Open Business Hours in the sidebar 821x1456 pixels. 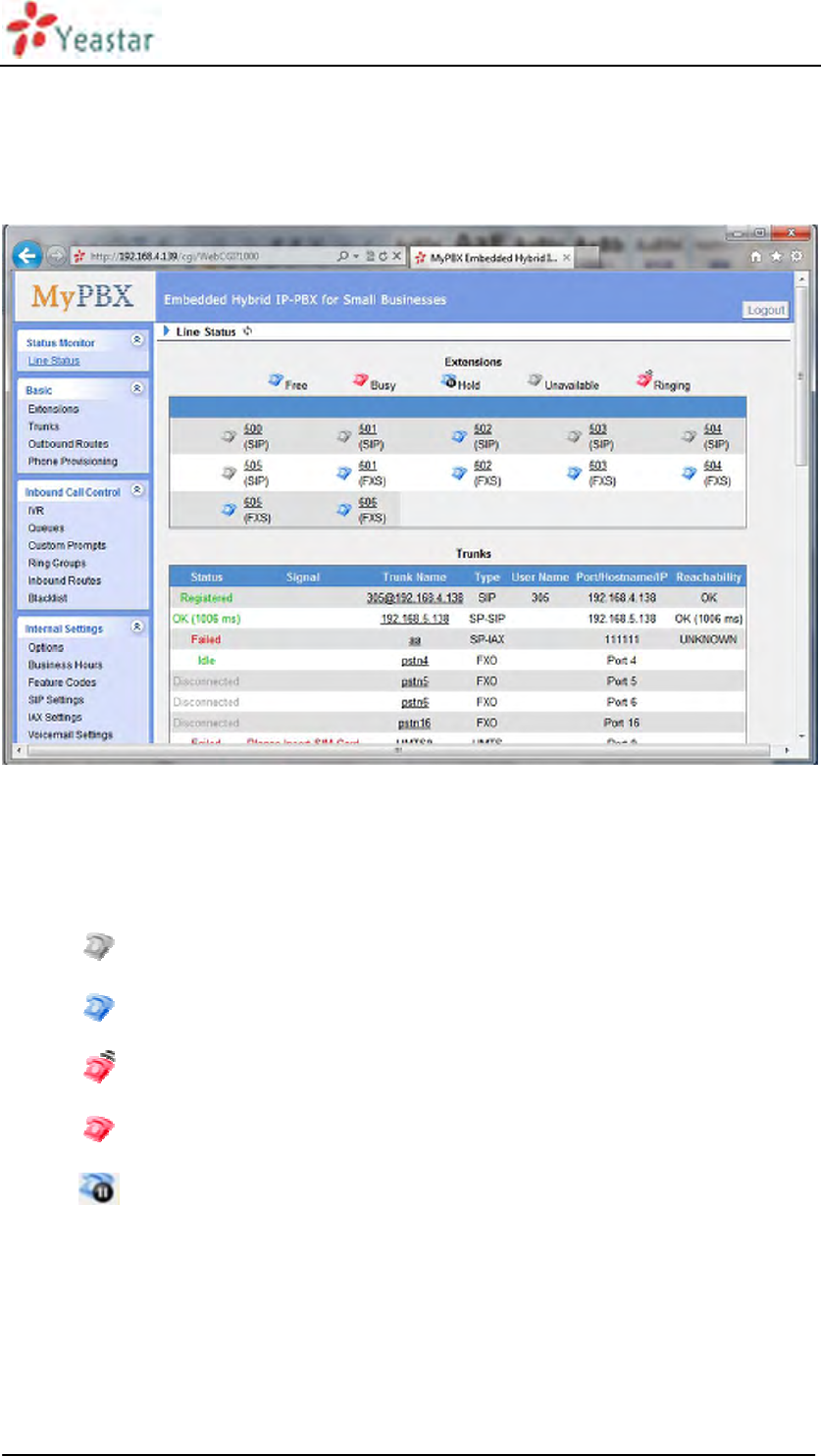65,665
